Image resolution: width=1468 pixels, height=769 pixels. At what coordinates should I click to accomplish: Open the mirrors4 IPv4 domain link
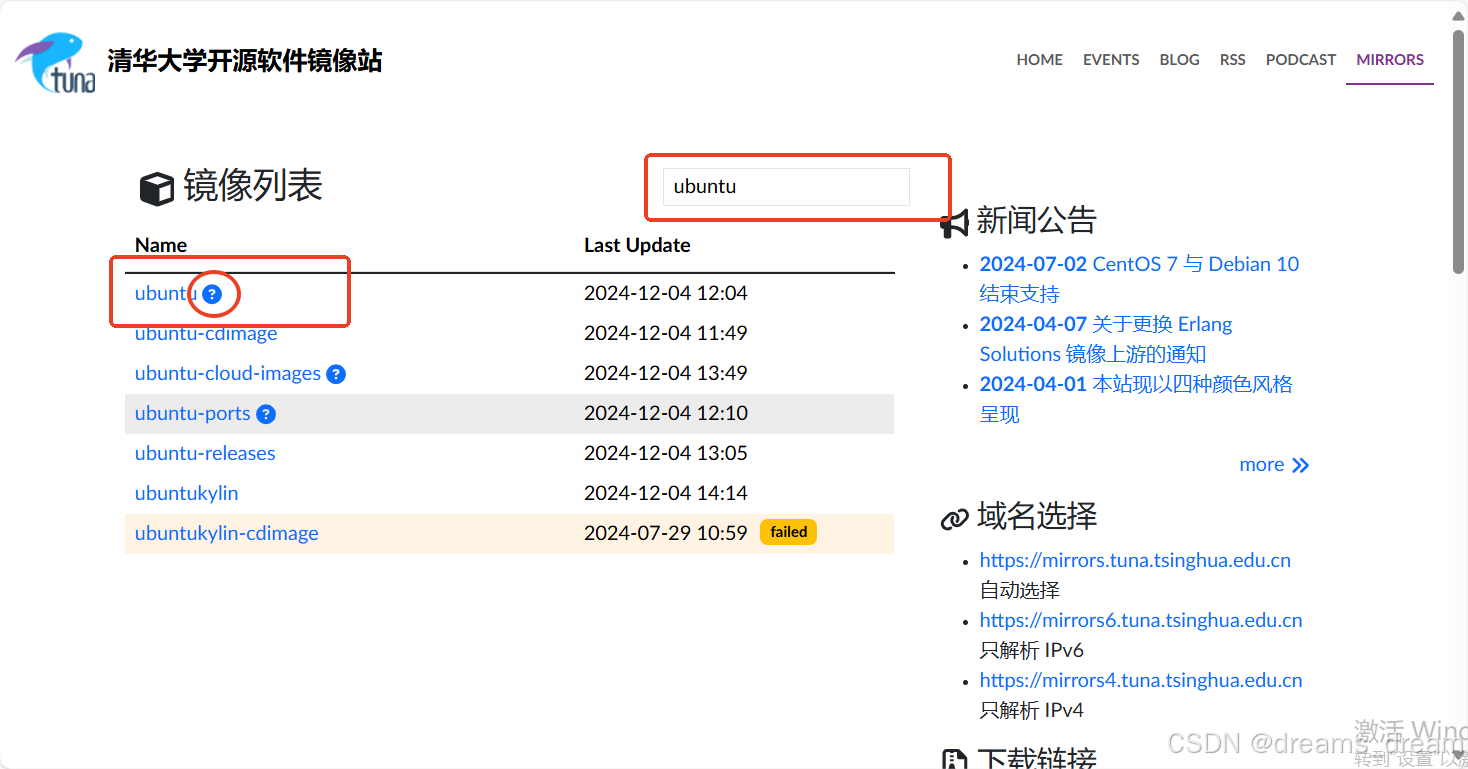point(1141,680)
